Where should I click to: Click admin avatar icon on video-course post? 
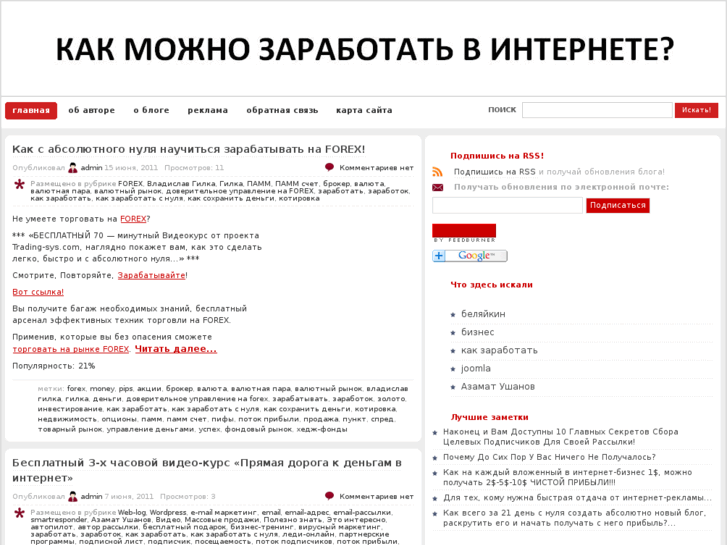(x=73, y=496)
